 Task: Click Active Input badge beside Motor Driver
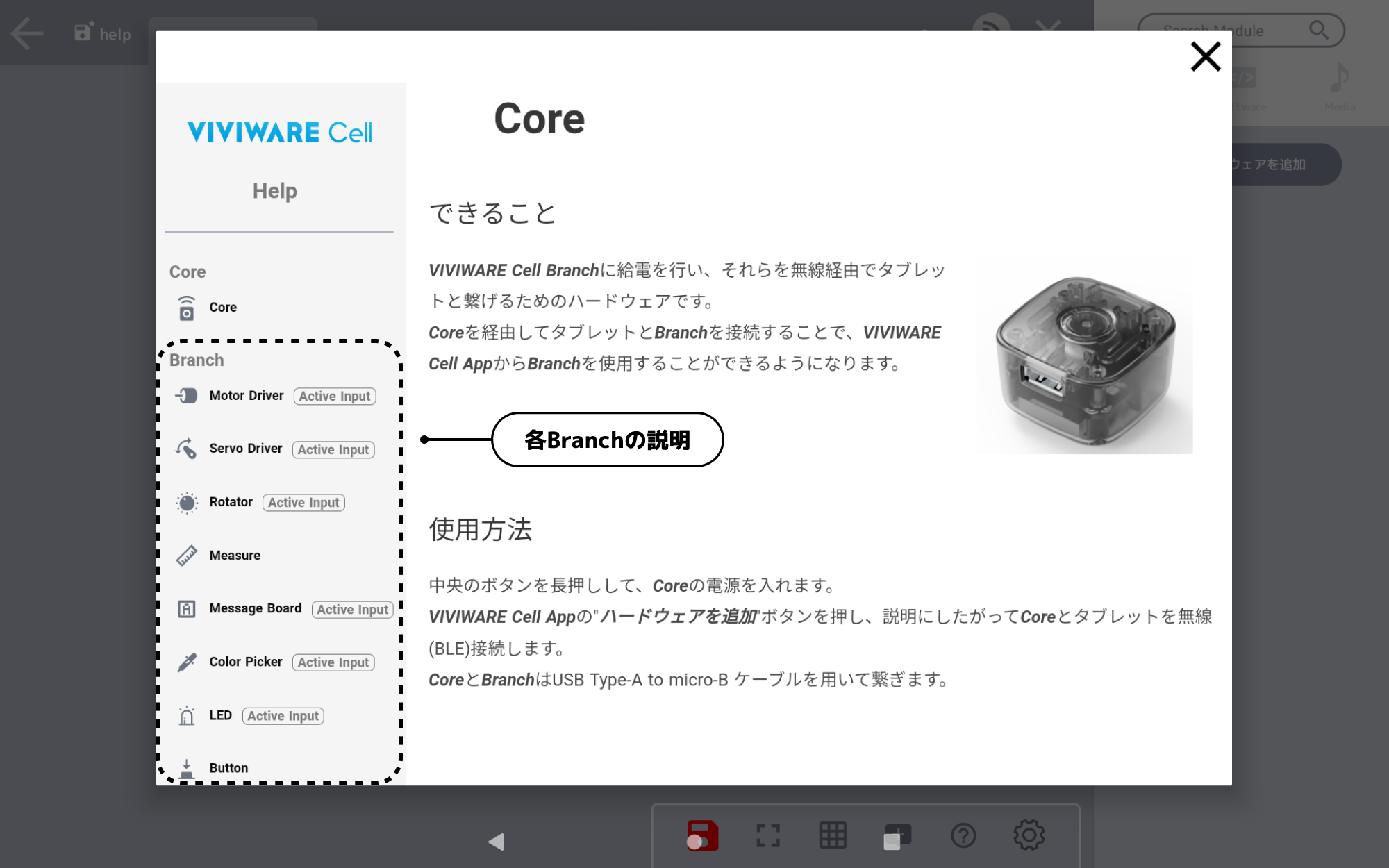335,396
